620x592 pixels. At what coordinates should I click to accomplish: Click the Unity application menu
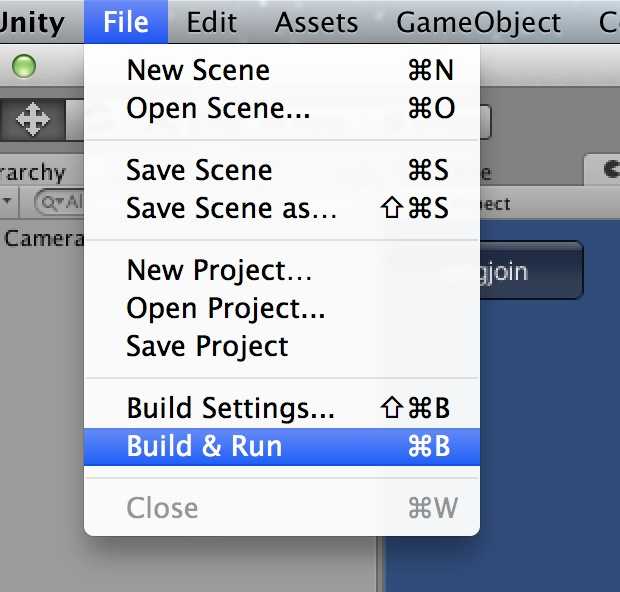coord(32,22)
